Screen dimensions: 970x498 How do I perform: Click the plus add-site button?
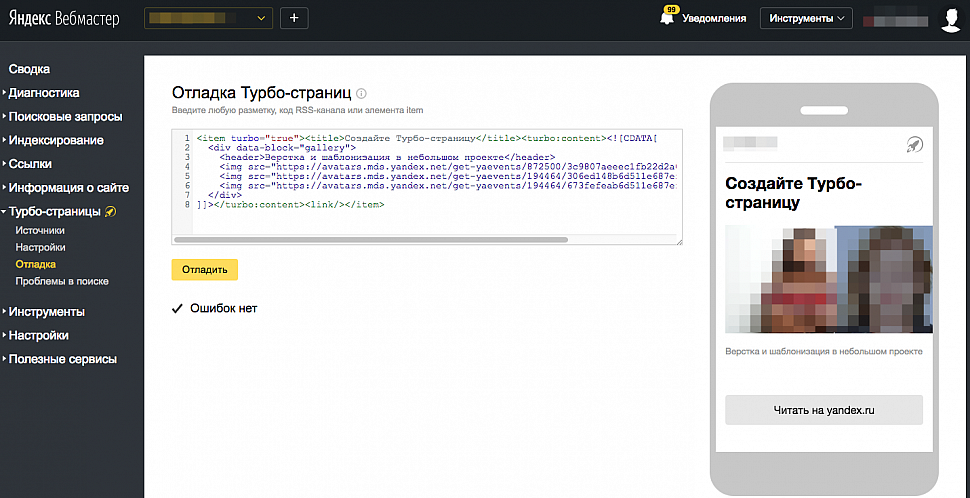coord(294,18)
